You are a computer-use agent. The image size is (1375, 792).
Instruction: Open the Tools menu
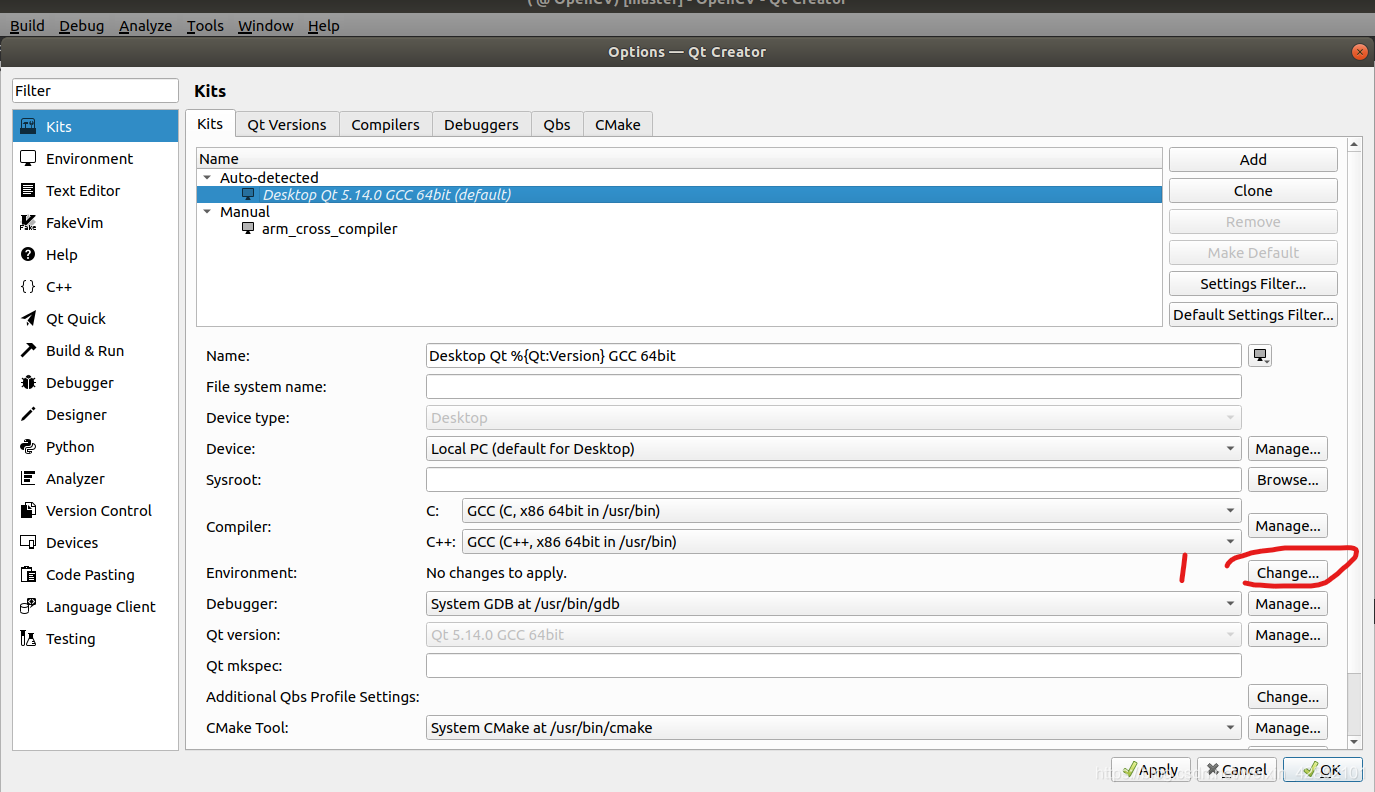[205, 25]
